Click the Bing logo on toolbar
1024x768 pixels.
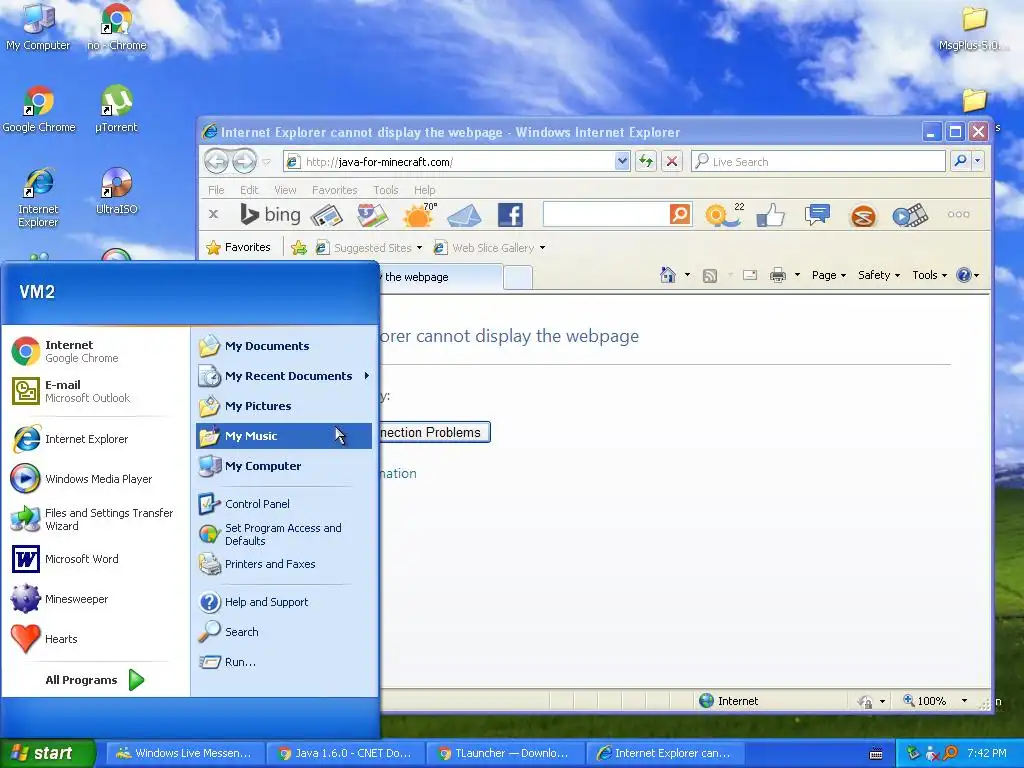(270, 214)
